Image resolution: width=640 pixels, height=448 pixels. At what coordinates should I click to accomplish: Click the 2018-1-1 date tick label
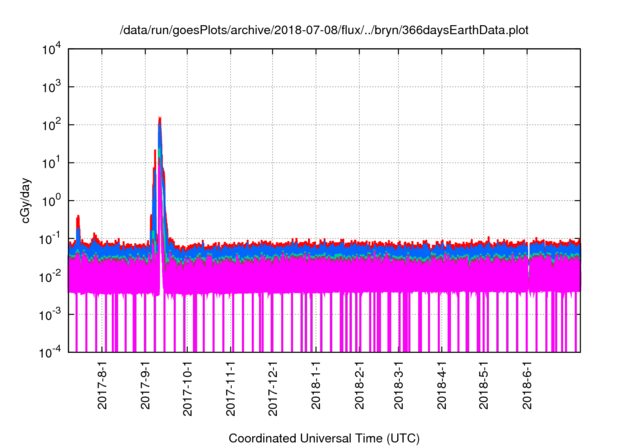point(316,385)
